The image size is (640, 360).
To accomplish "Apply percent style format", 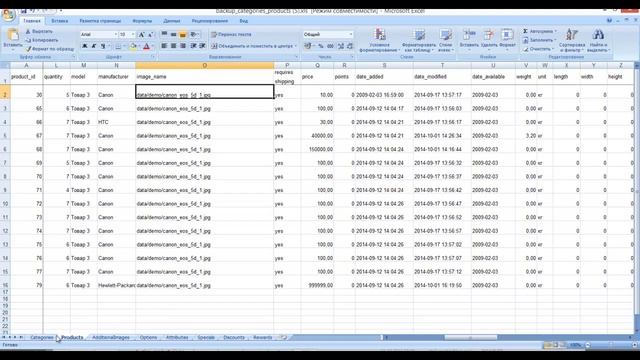I will pyautogui.click(x=321, y=46).
